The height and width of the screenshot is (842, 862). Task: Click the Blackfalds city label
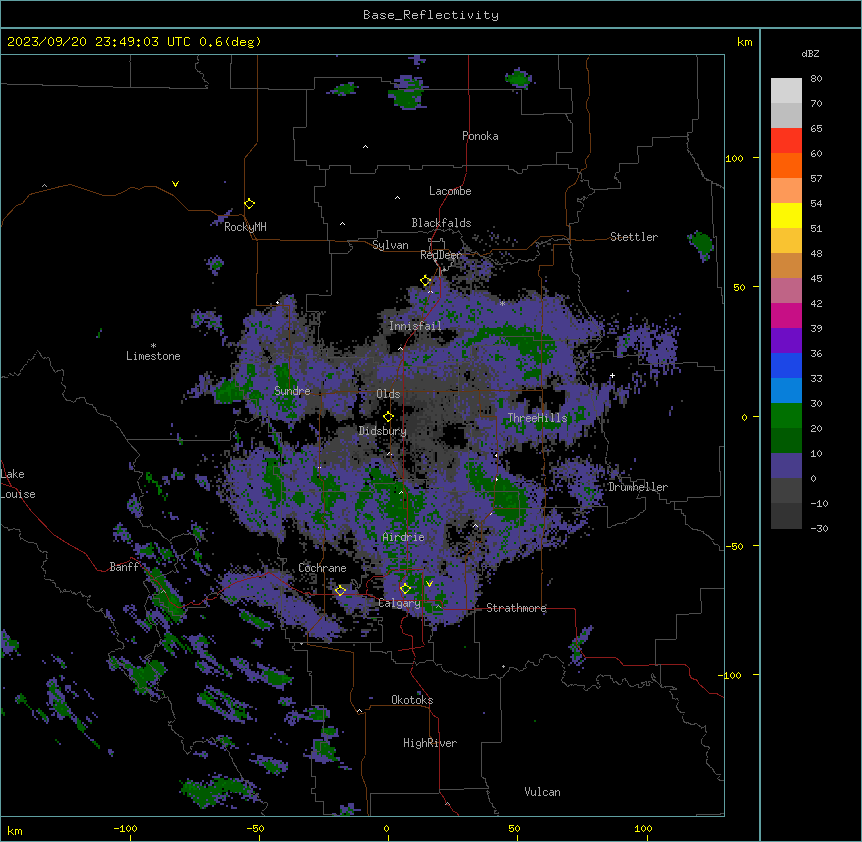[441, 223]
